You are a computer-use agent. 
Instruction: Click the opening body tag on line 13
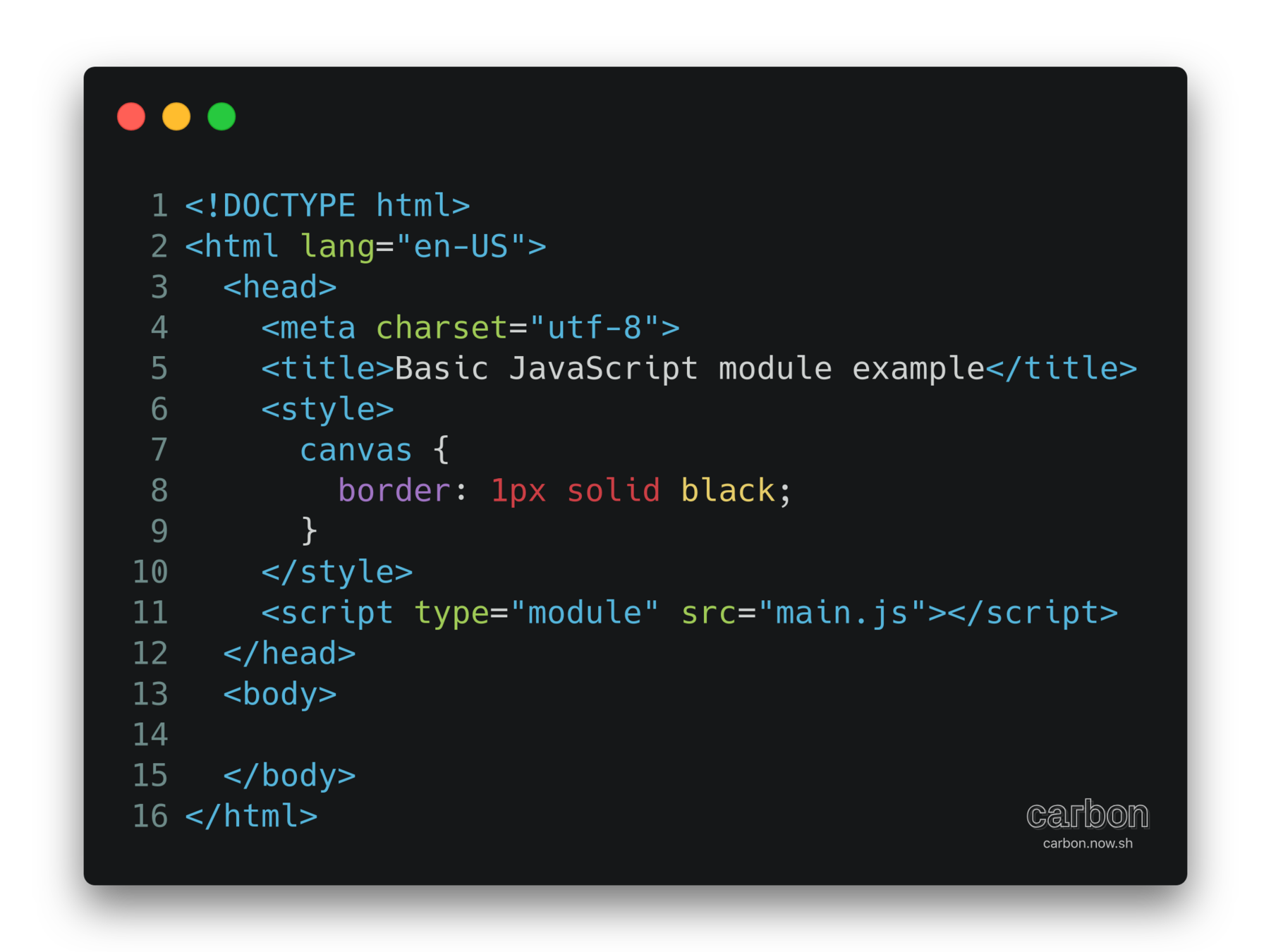[280, 695]
